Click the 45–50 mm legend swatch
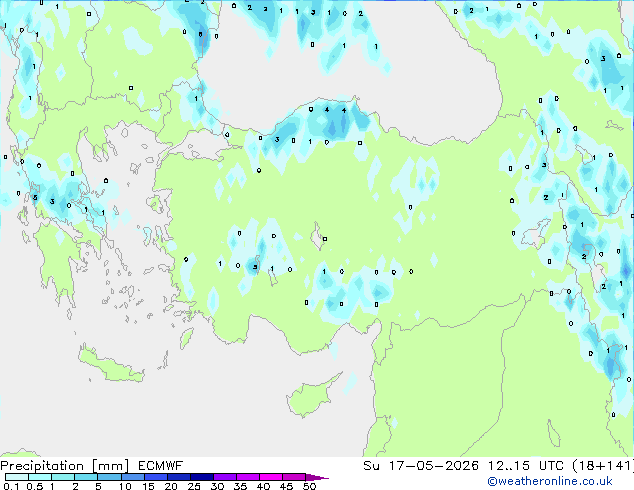 pyautogui.click(x=294, y=477)
